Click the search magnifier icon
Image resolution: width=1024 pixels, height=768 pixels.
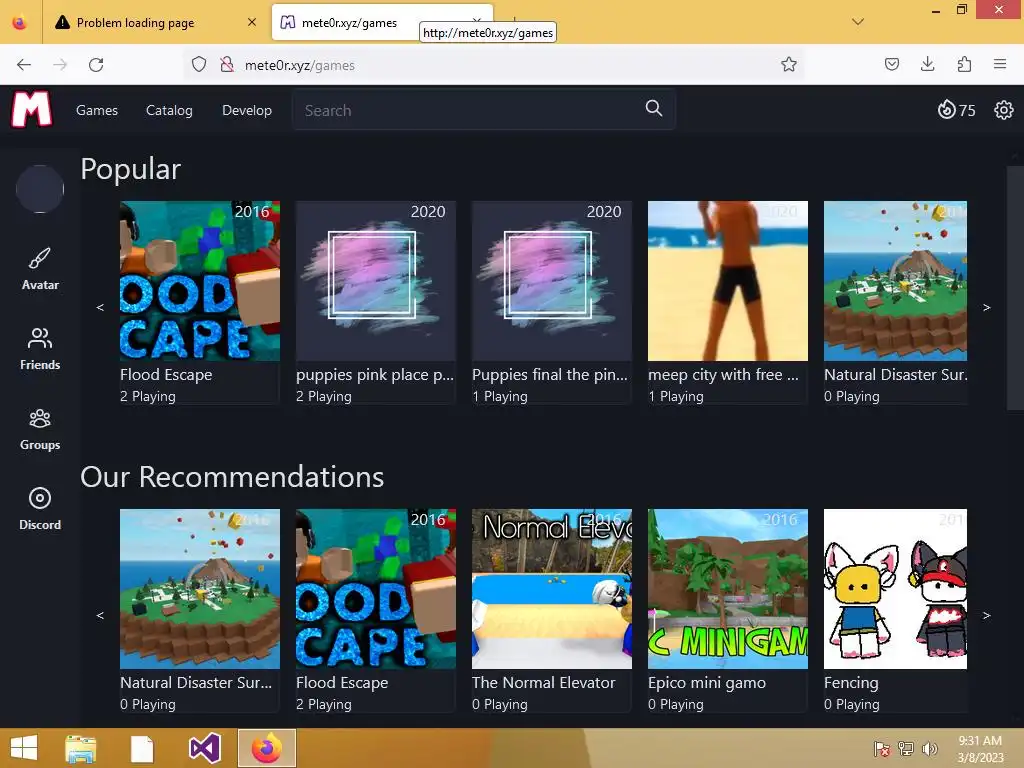(x=654, y=108)
